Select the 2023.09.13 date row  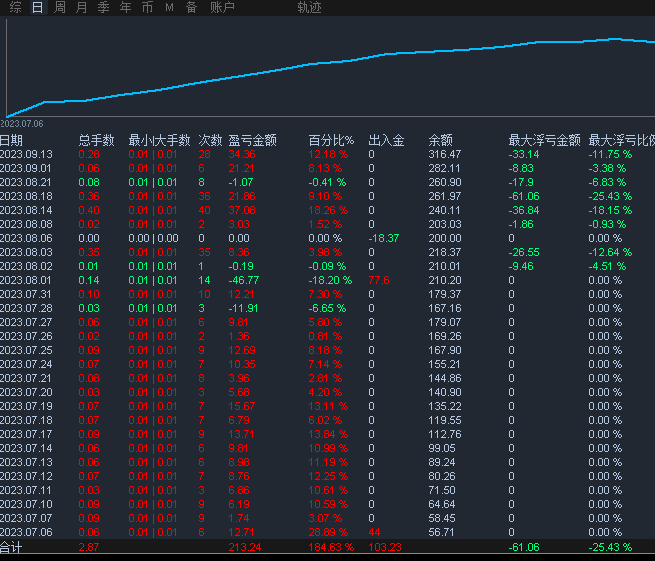tap(26, 155)
